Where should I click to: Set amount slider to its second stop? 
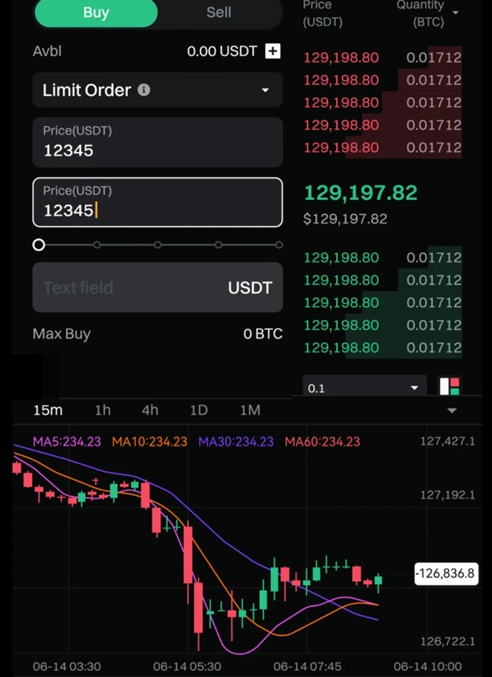[x=97, y=245]
